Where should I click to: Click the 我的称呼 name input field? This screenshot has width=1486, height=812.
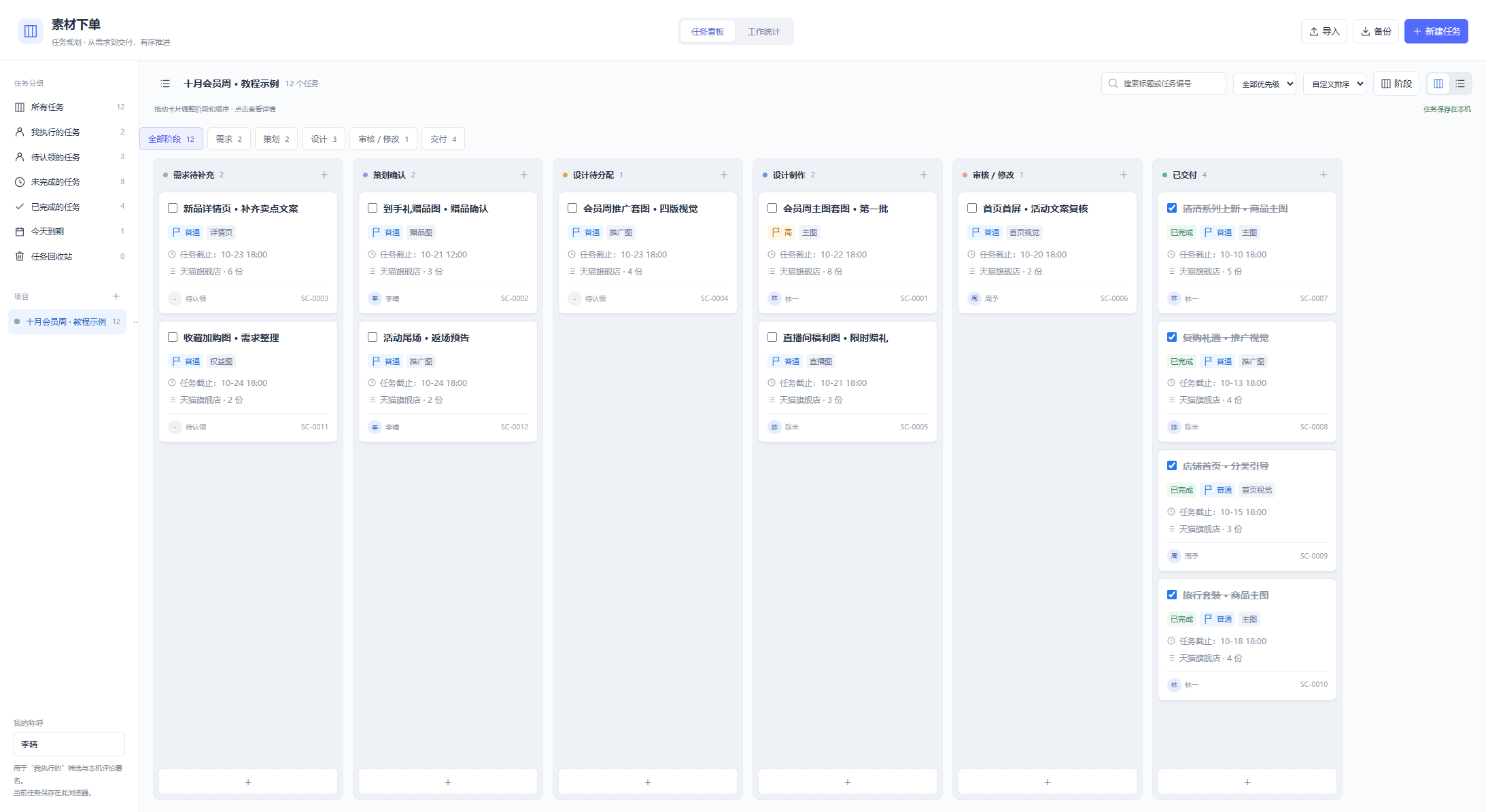[69, 744]
